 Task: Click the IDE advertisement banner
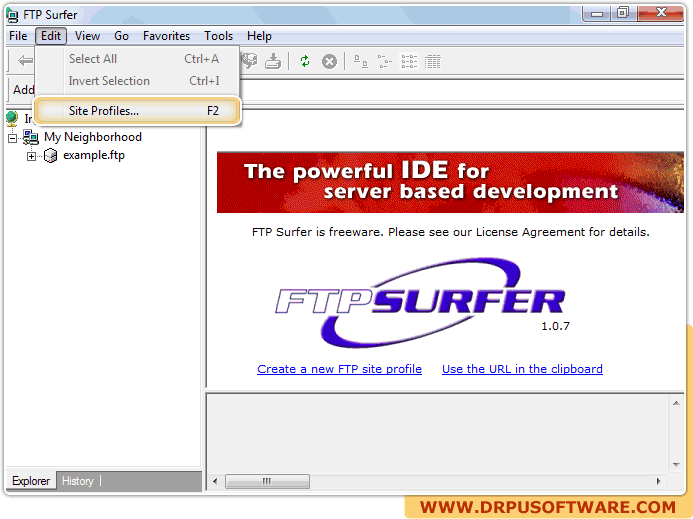pyautogui.click(x=450, y=182)
